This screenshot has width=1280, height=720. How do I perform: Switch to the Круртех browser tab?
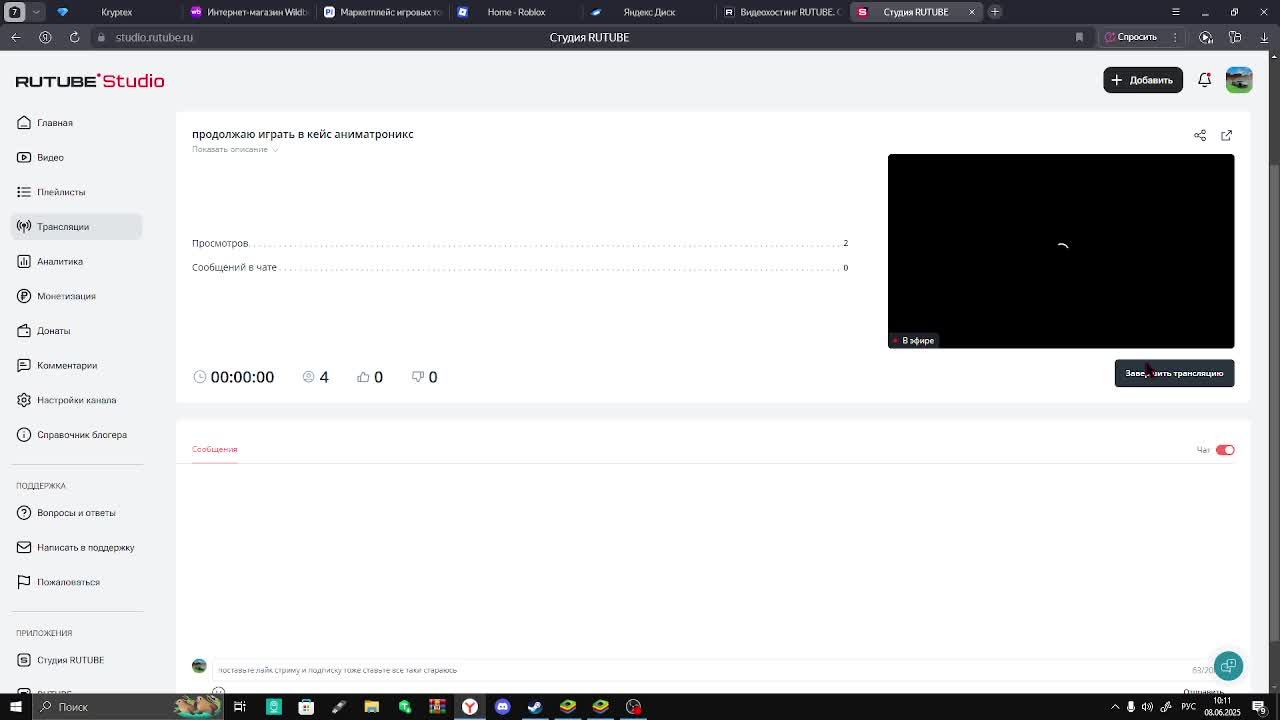coord(116,12)
